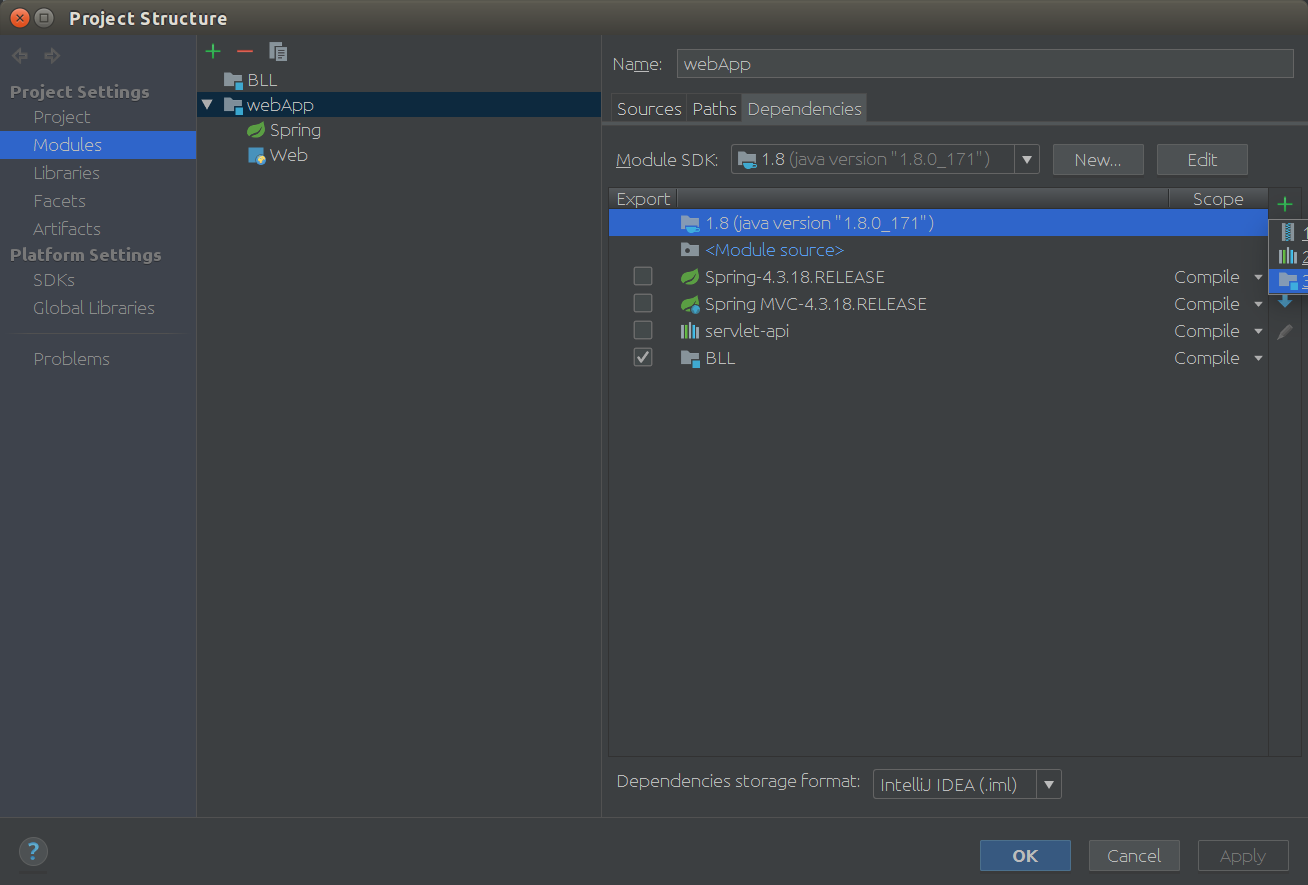Viewport: 1308px width, 885px height.
Task: Select the Module source row
Action: [x=938, y=250]
